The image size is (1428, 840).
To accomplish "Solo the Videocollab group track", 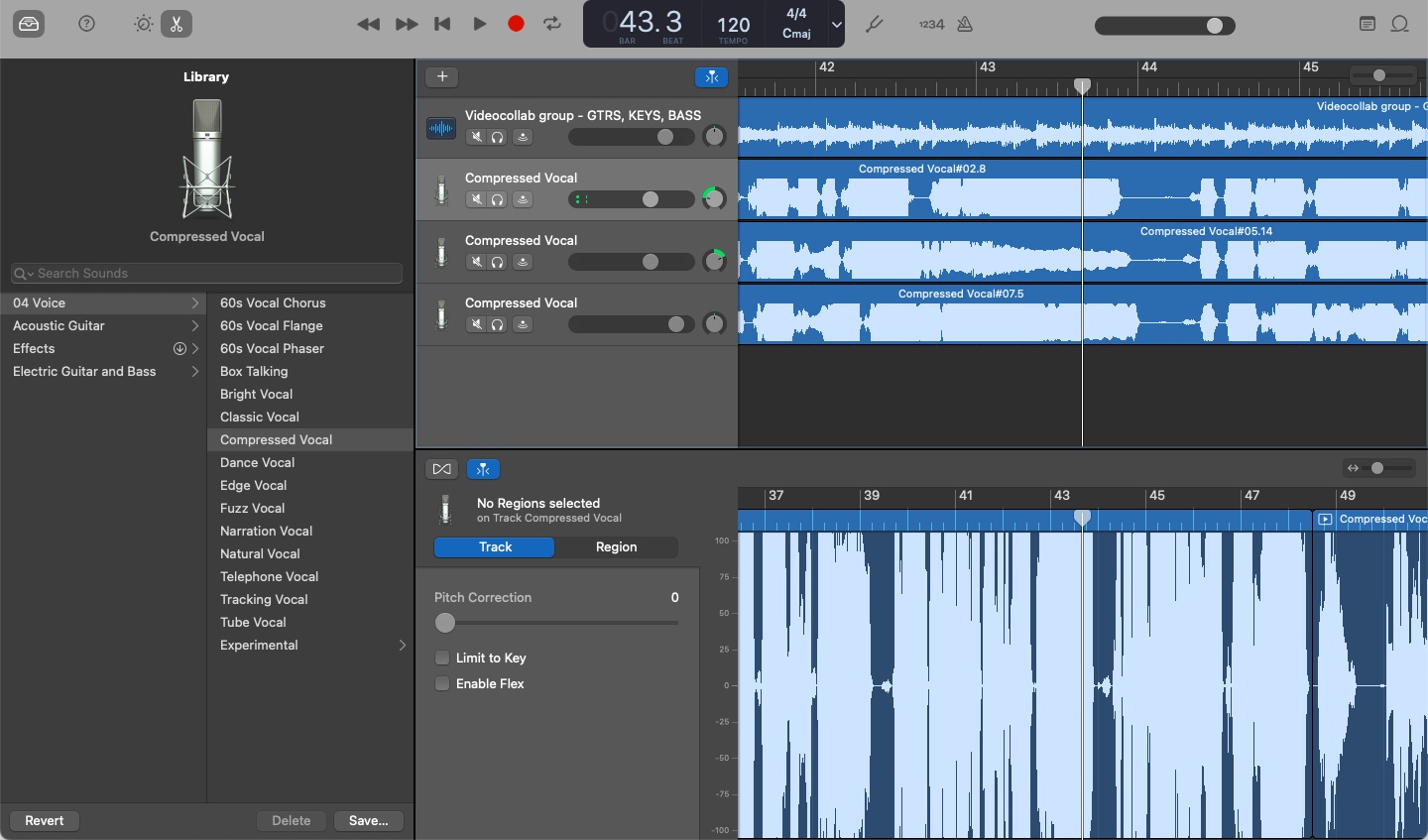I will (498, 137).
